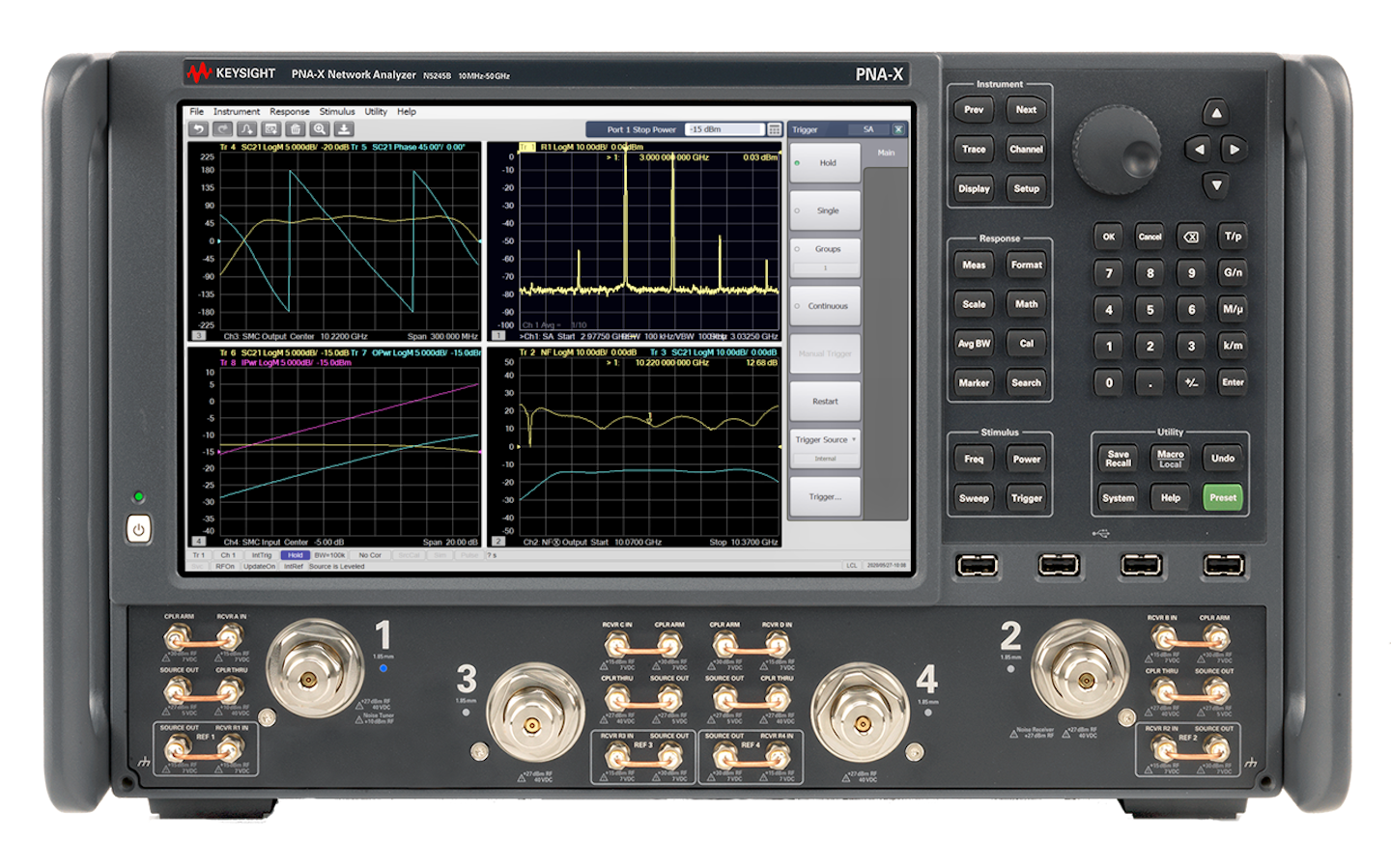
Task: Enable Continuous trigger mode
Action: point(825,306)
